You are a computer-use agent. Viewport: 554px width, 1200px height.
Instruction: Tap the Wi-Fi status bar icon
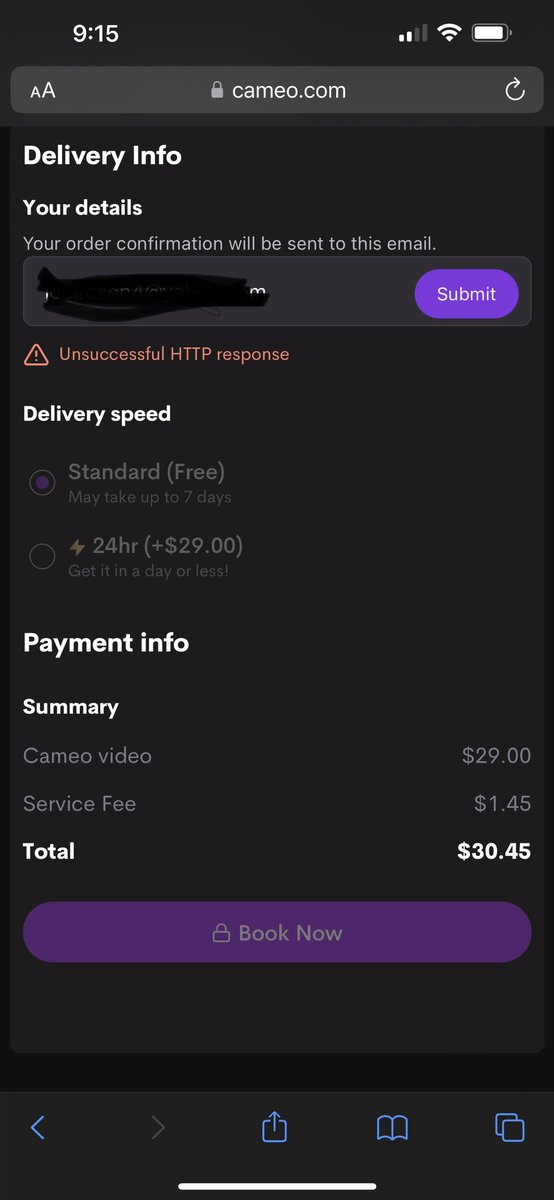tap(448, 33)
